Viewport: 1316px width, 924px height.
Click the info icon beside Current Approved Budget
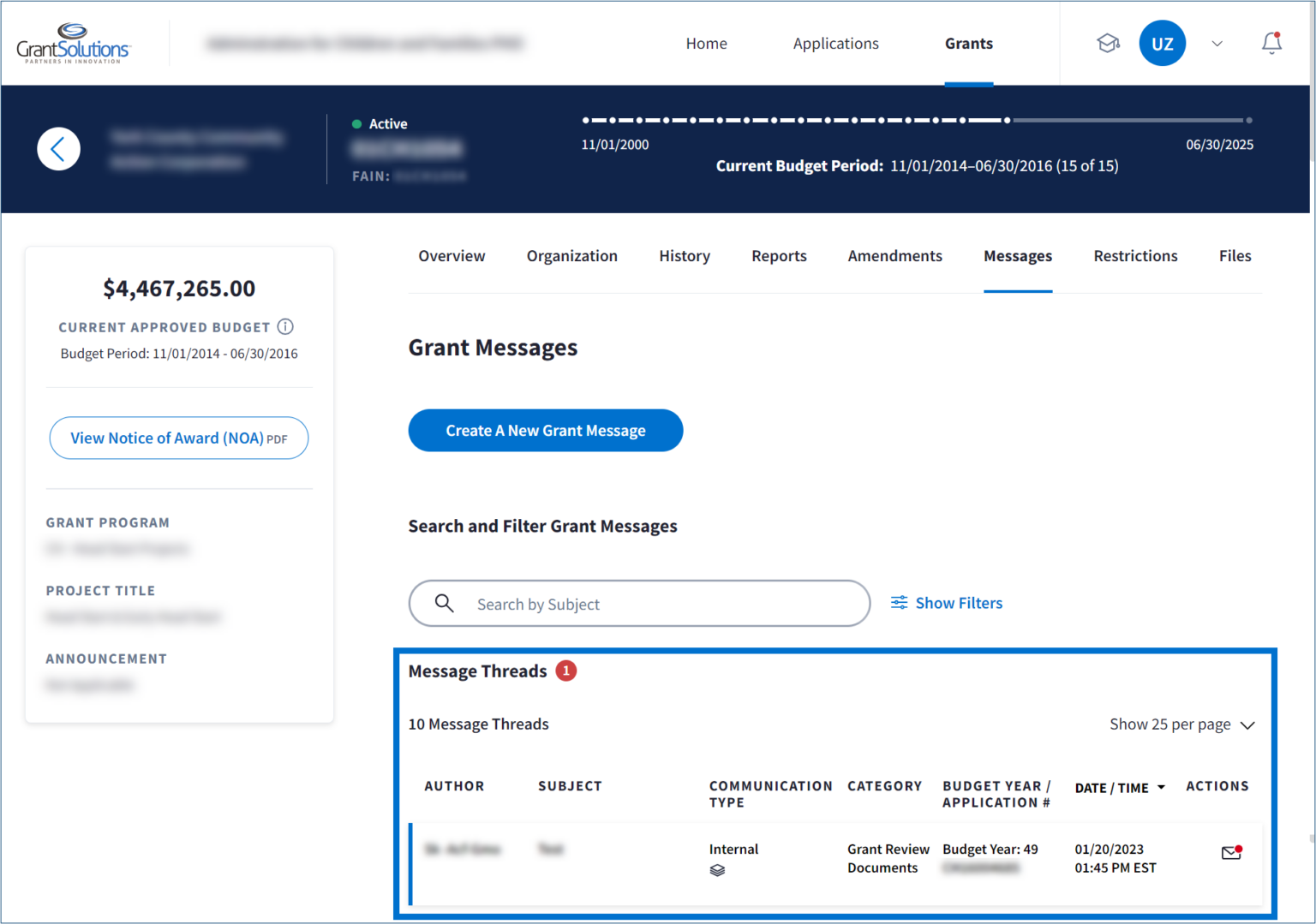pos(285,327)
